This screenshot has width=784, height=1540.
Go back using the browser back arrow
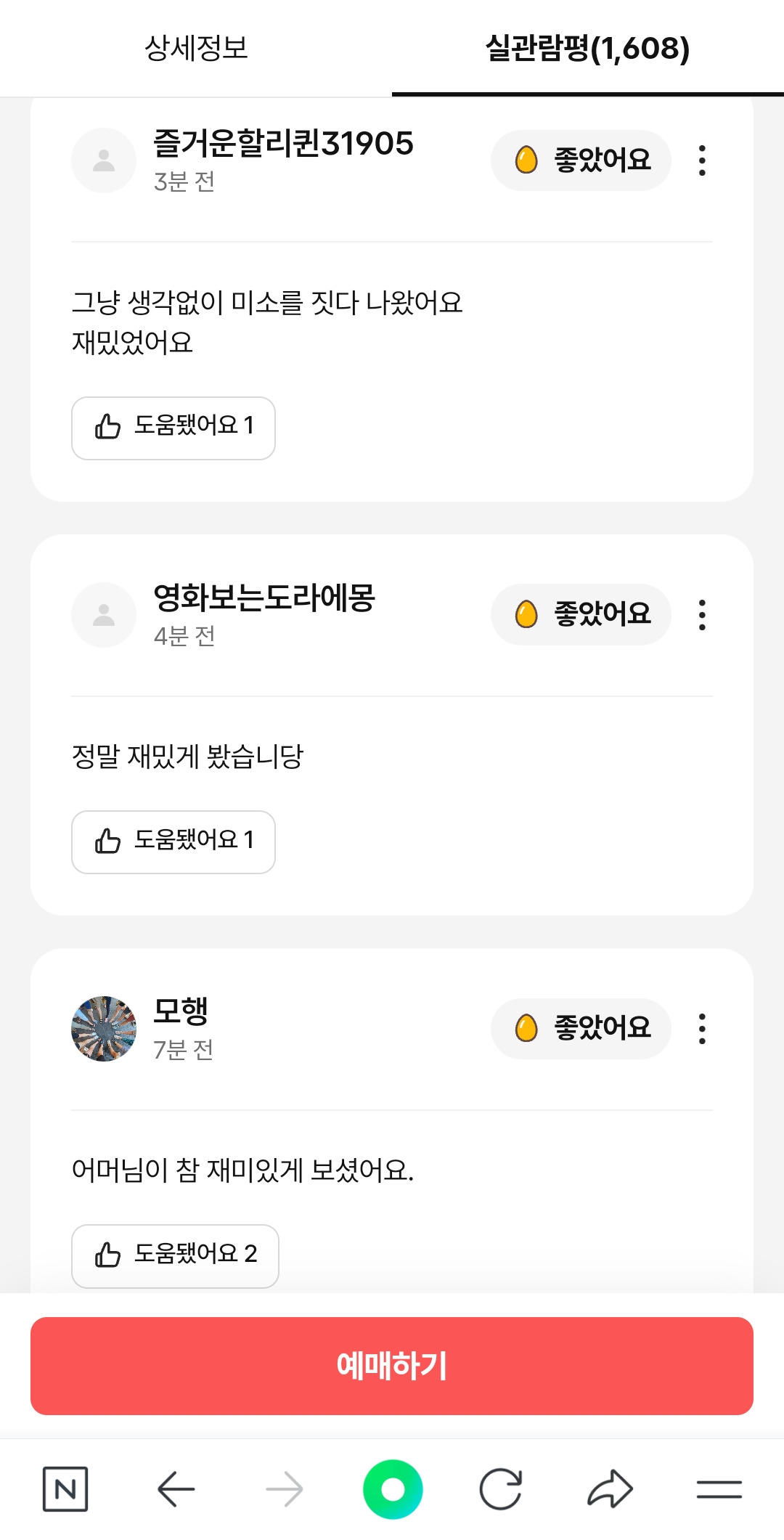[x=176, y=1489]
